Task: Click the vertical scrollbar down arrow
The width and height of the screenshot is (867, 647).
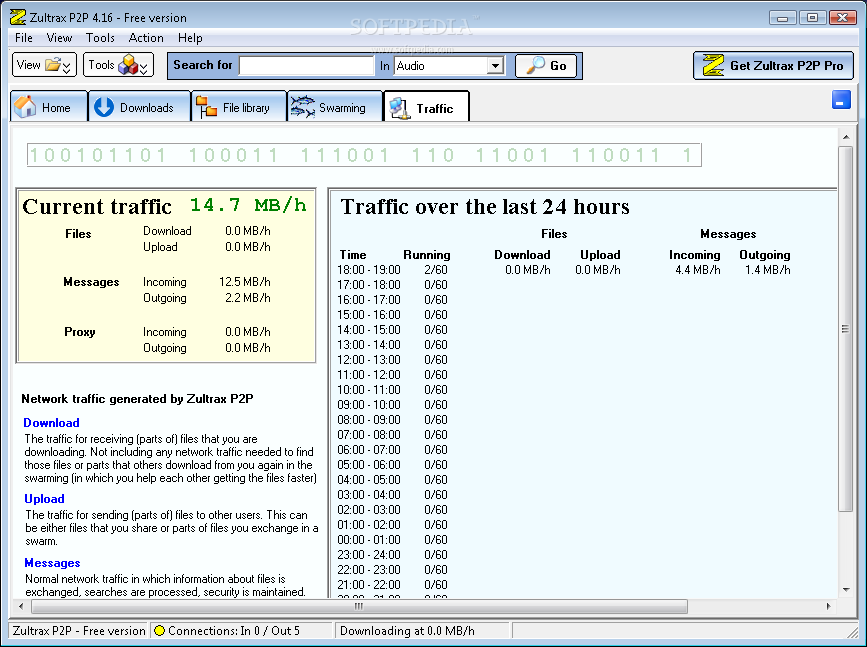Action: pos(845,589)
